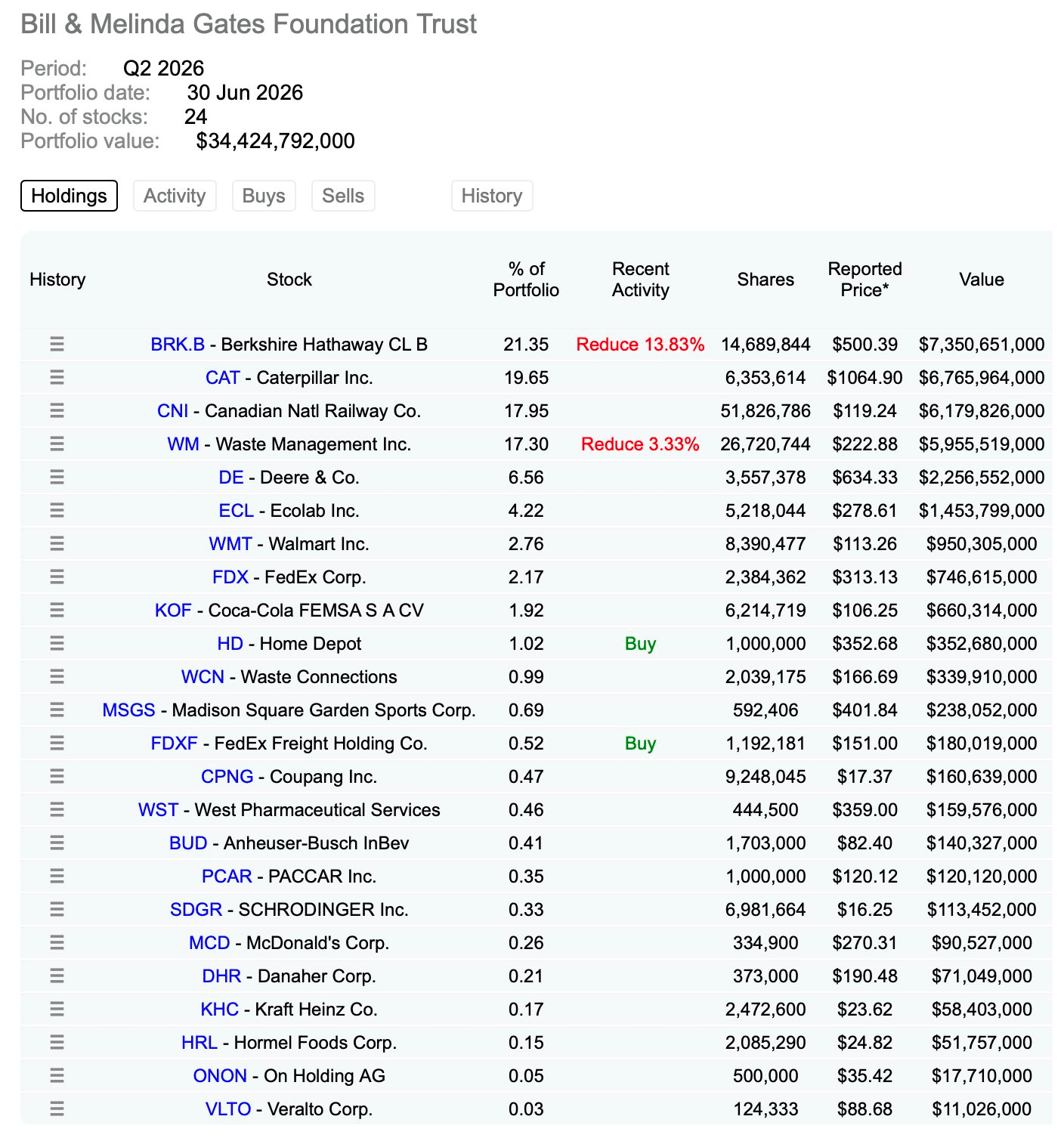1064x1138 pixels.
Task: Open history icon for Waste Connections row
Action: pos(57,677)
